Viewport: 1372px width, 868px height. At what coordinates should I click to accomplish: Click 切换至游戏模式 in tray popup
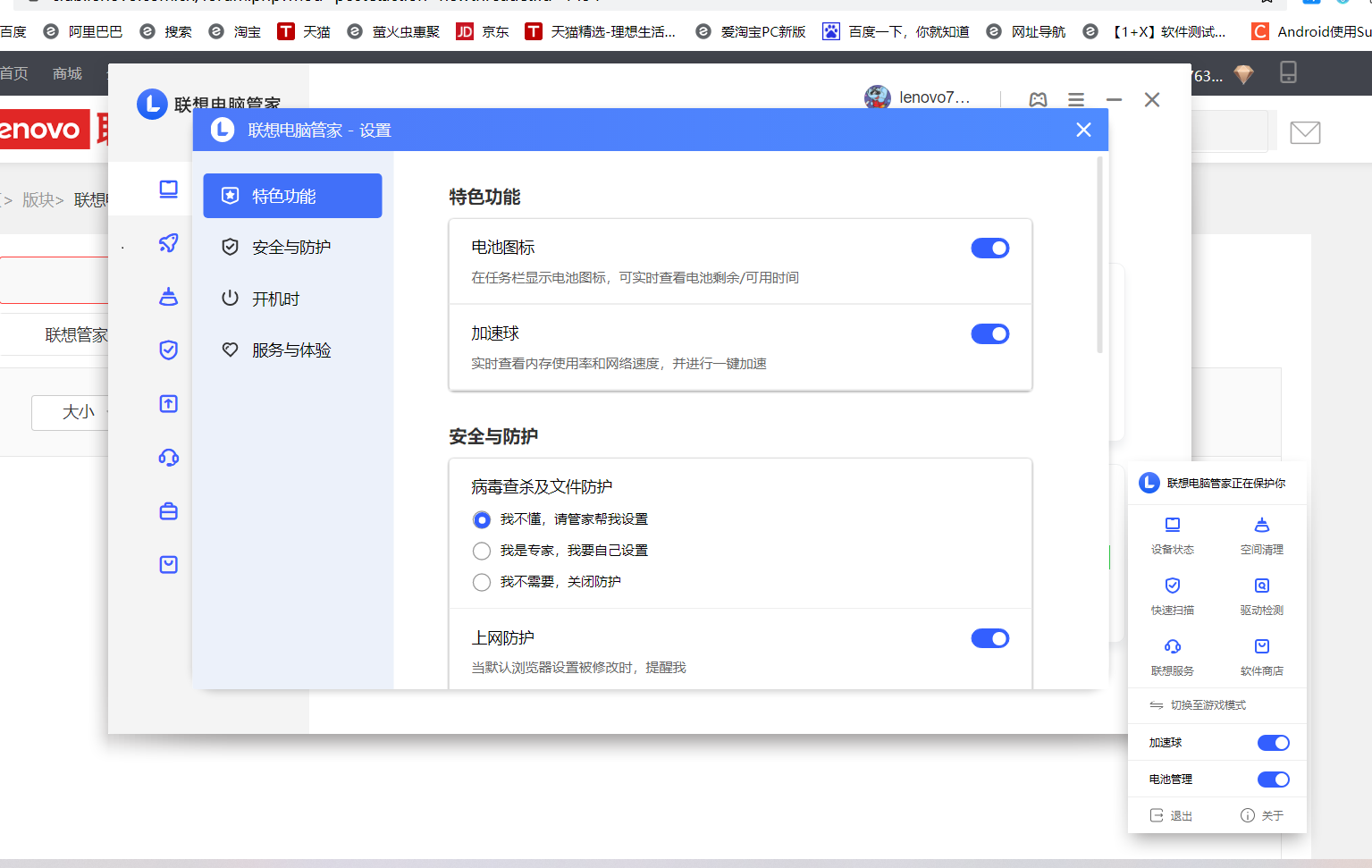point(1198,705)
